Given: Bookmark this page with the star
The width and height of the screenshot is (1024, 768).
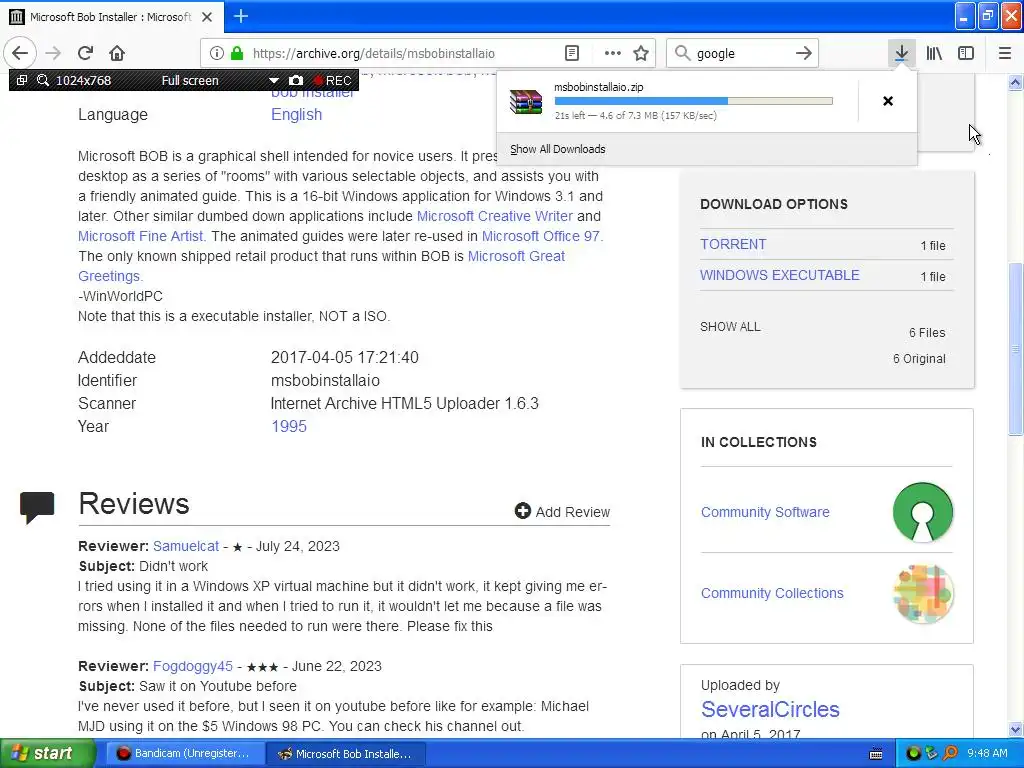Looking at the screenshot, I should click(641, 53).
